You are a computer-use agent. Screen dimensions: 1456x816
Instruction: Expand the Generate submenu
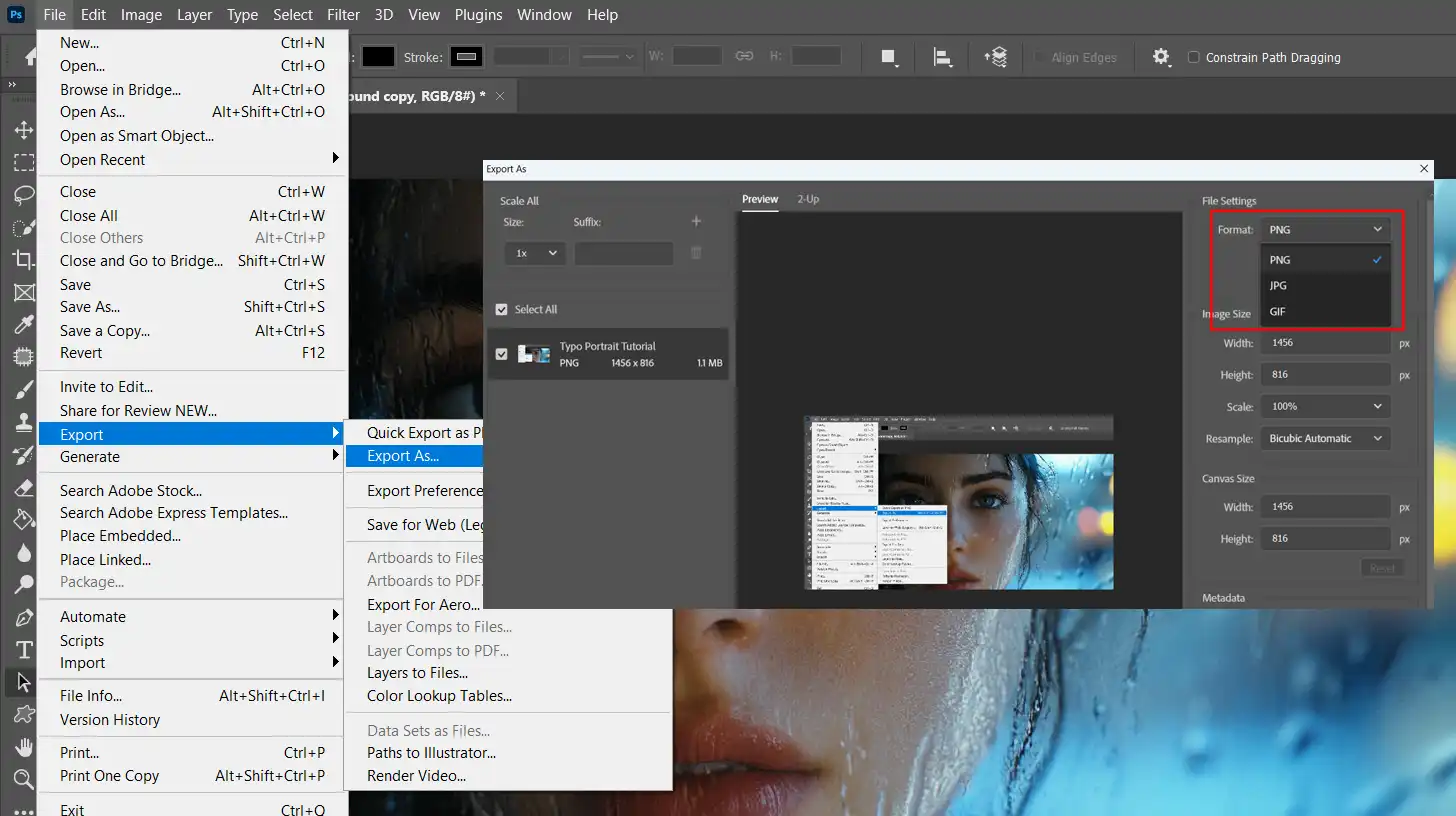coord(192,456)
